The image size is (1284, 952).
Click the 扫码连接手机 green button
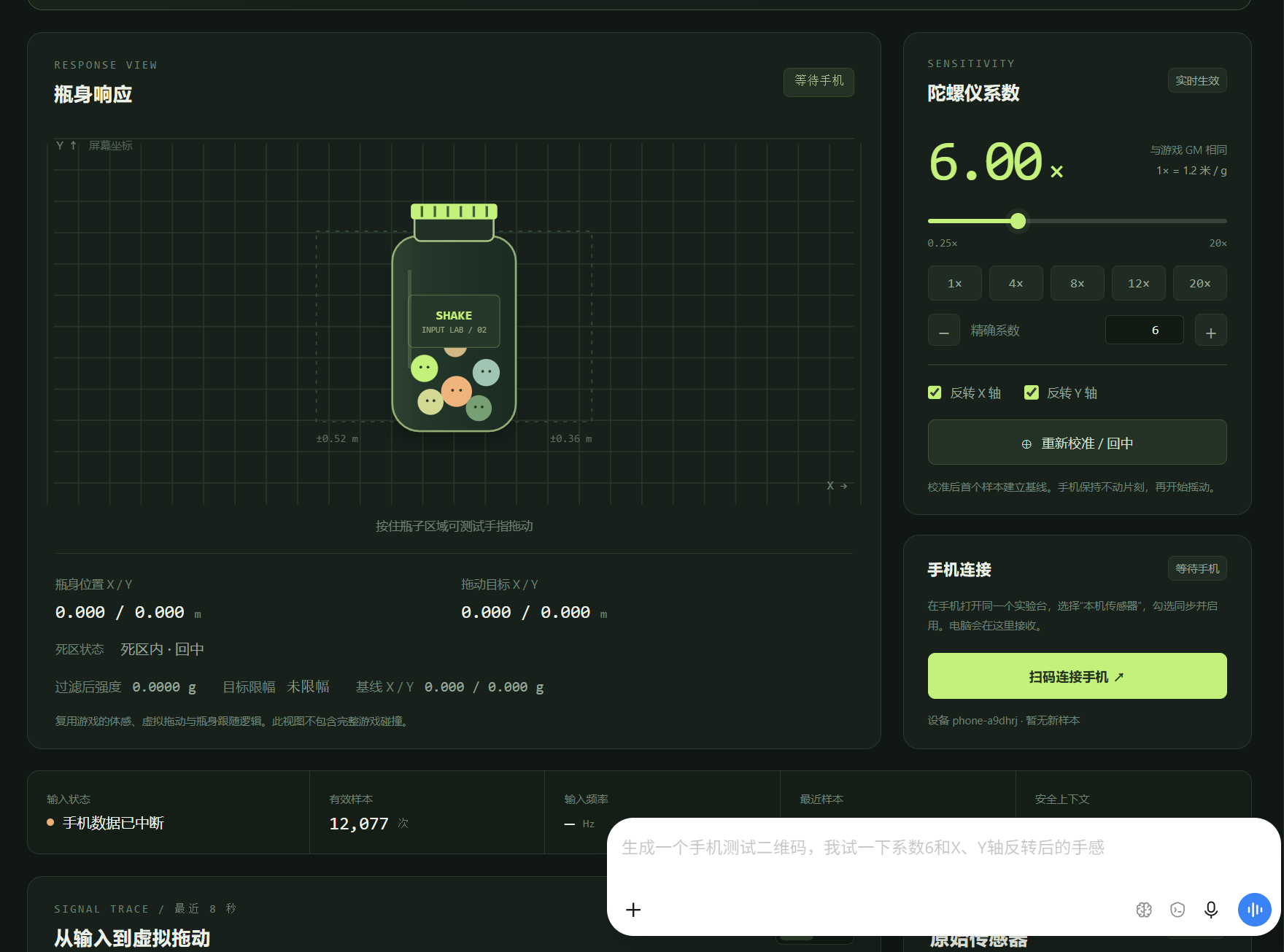(x=1078, y=676)
